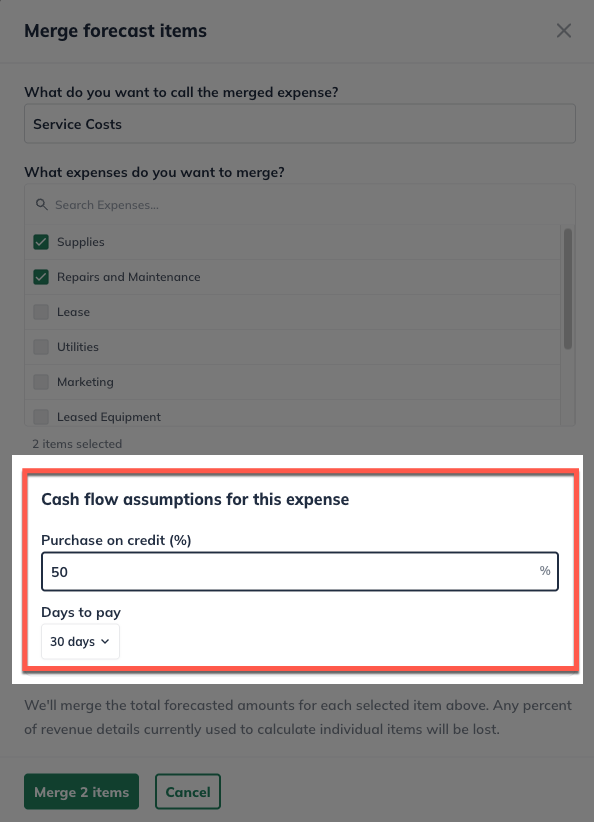Open the 30 days dropdown

pos(80,641)
